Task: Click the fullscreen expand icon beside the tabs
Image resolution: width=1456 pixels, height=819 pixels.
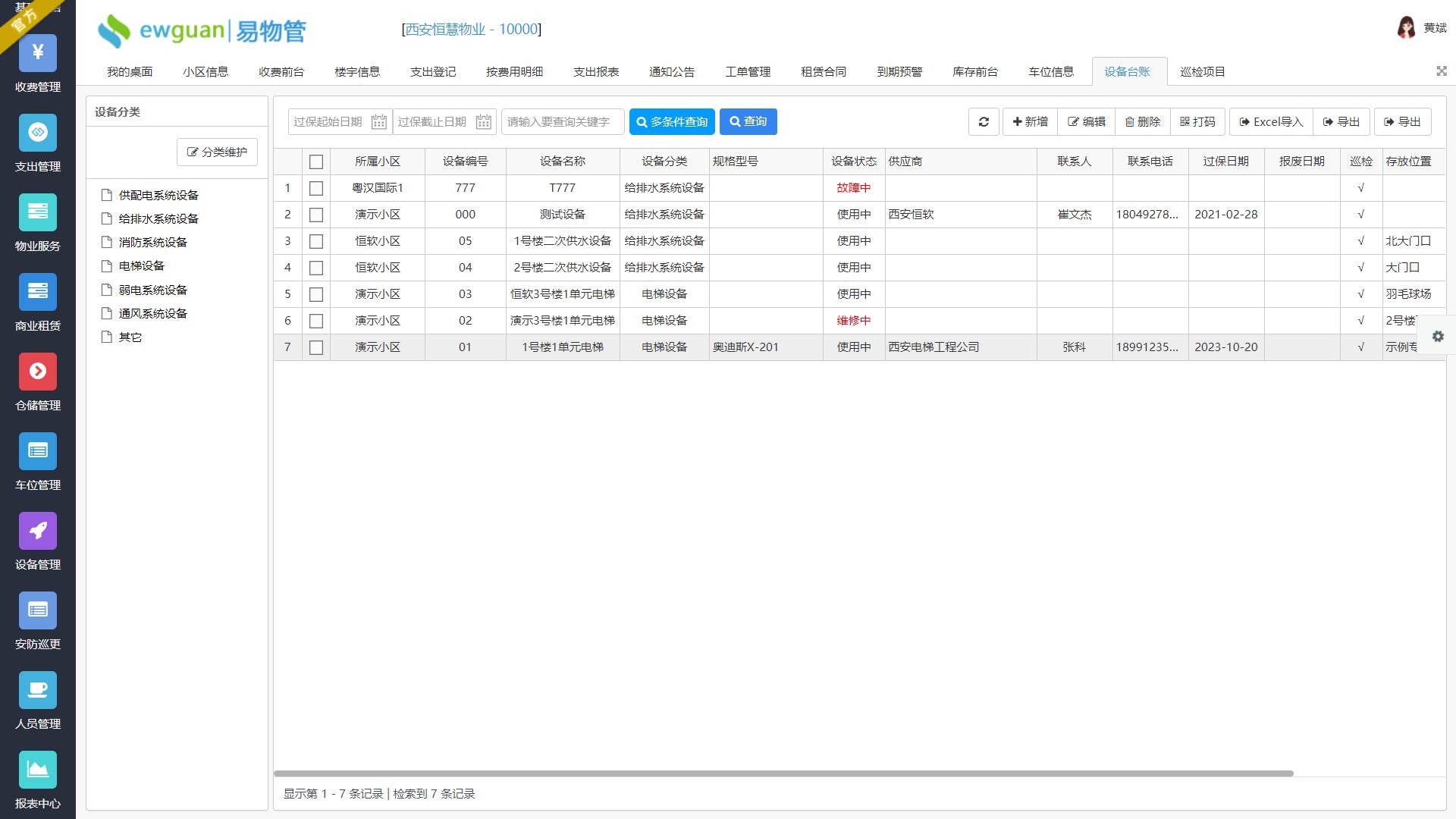Action: point(1441,71)
